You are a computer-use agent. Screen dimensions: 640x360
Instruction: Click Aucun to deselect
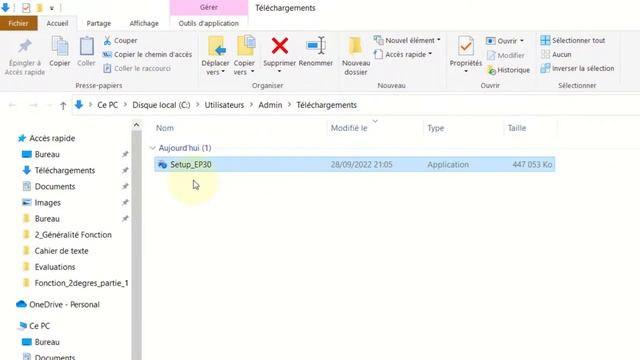tap(556, 54)
